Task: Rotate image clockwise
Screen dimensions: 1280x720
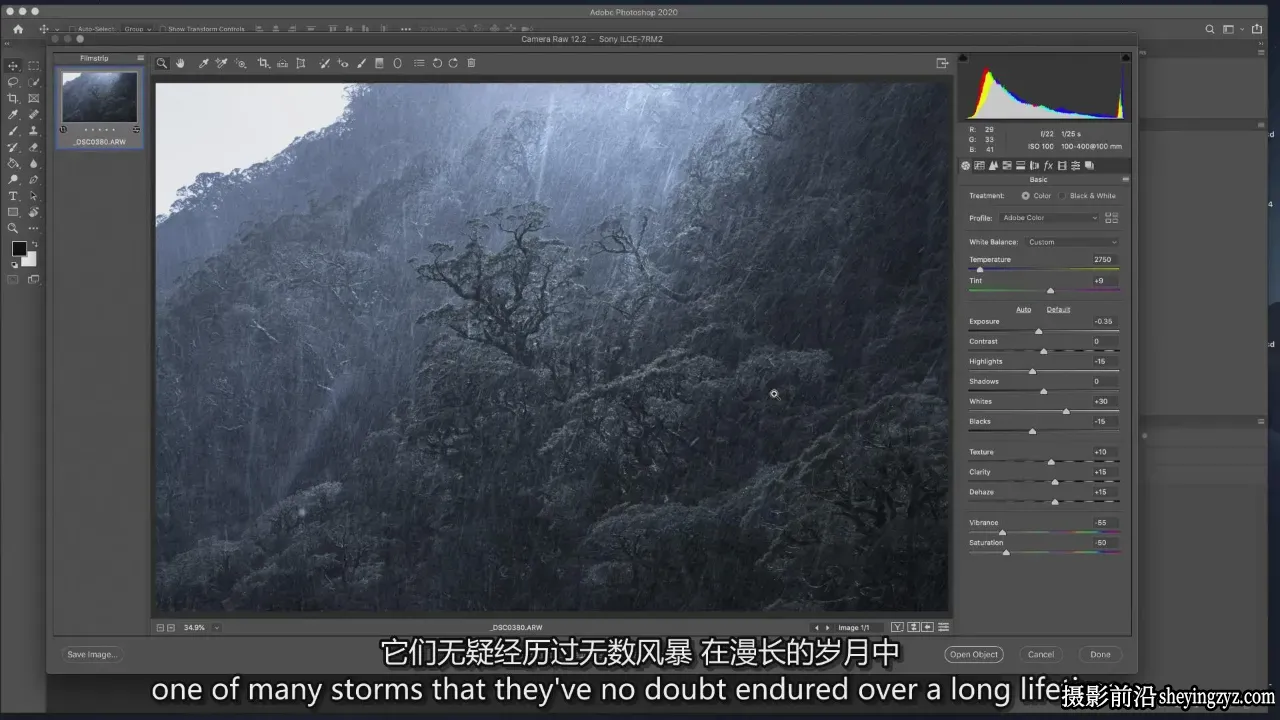Action: (453, 63)
